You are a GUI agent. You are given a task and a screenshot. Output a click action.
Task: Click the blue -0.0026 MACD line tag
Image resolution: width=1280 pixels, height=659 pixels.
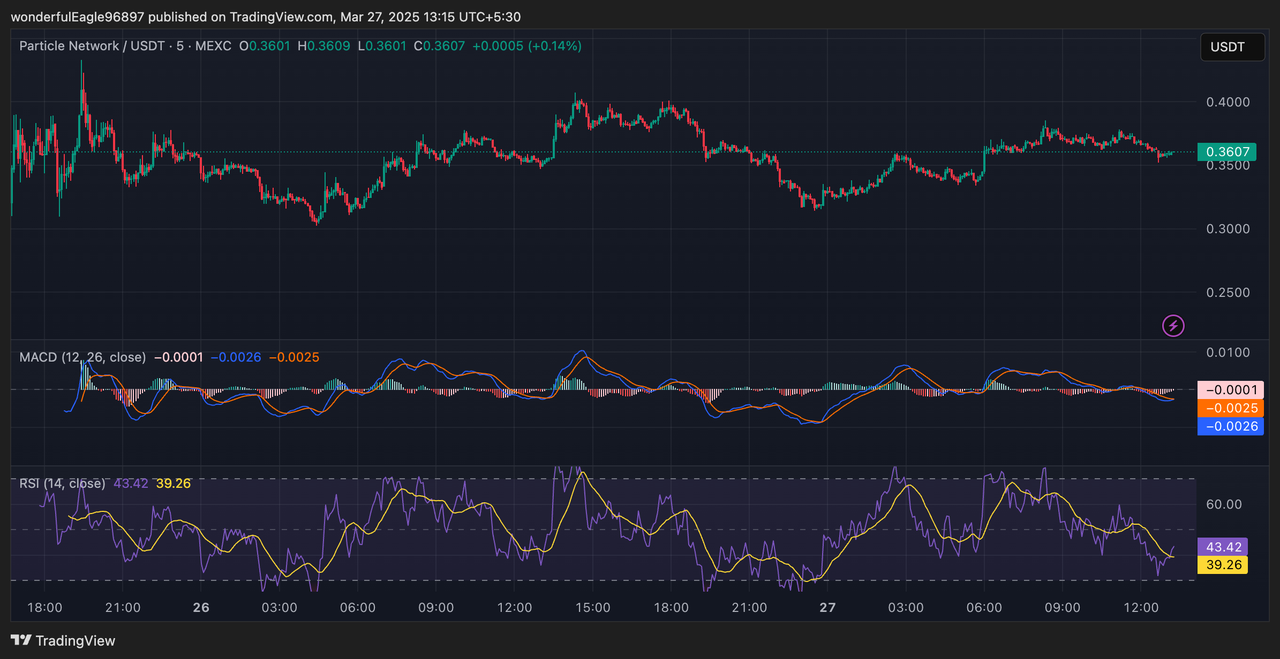tap(1229, 427)
